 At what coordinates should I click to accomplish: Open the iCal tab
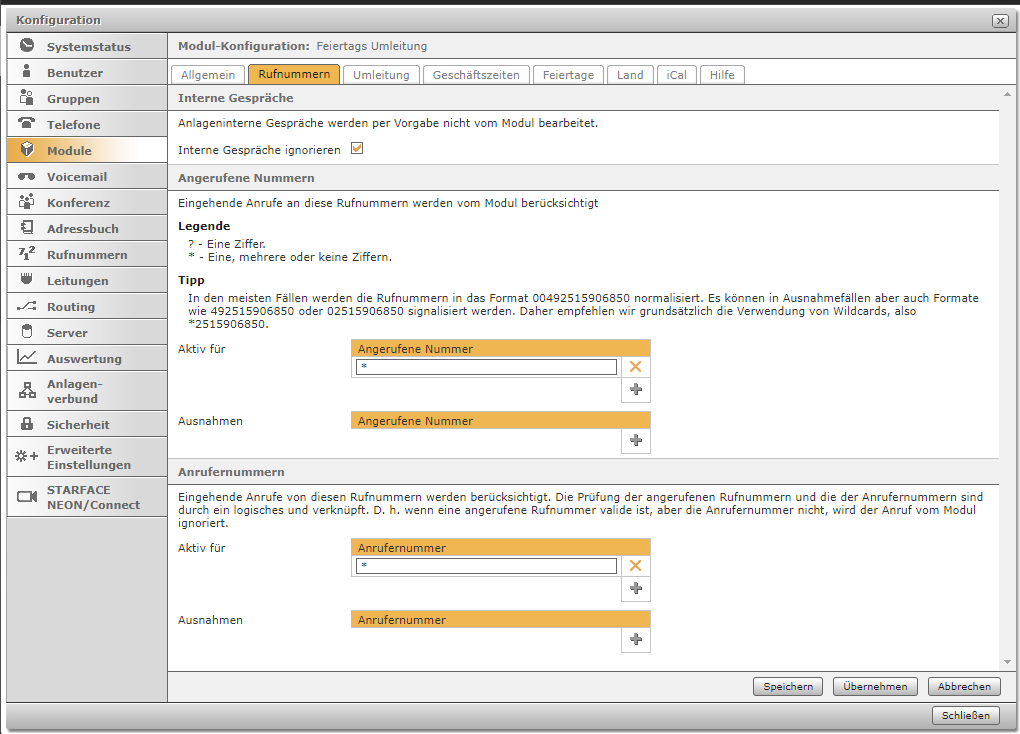[x=677, y=75]
